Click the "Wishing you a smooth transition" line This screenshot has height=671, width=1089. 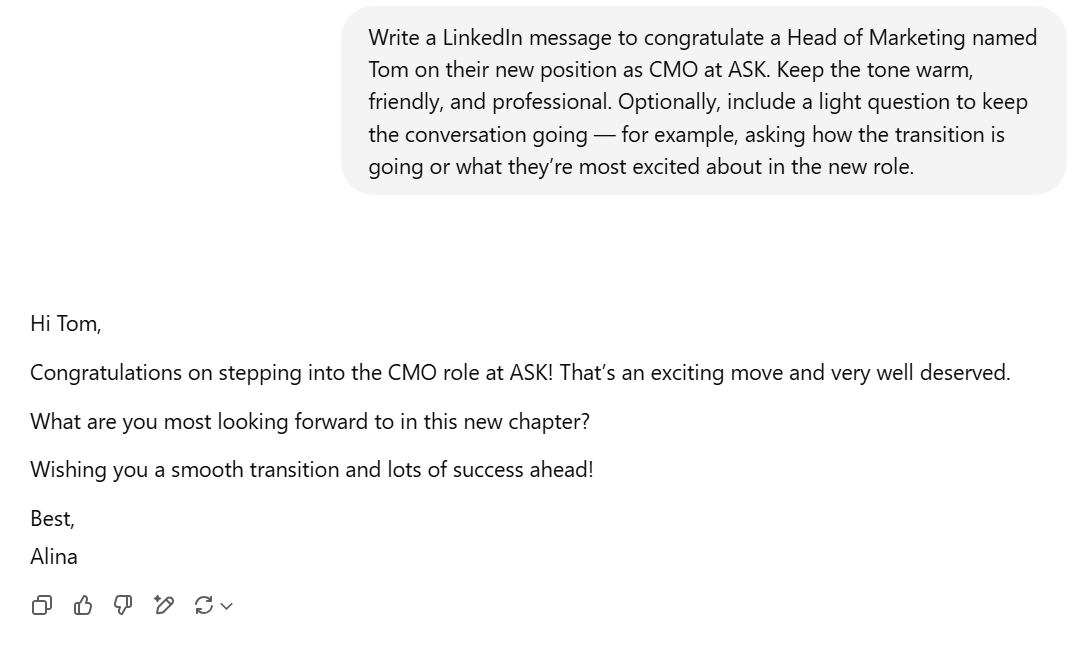(312, 470)
